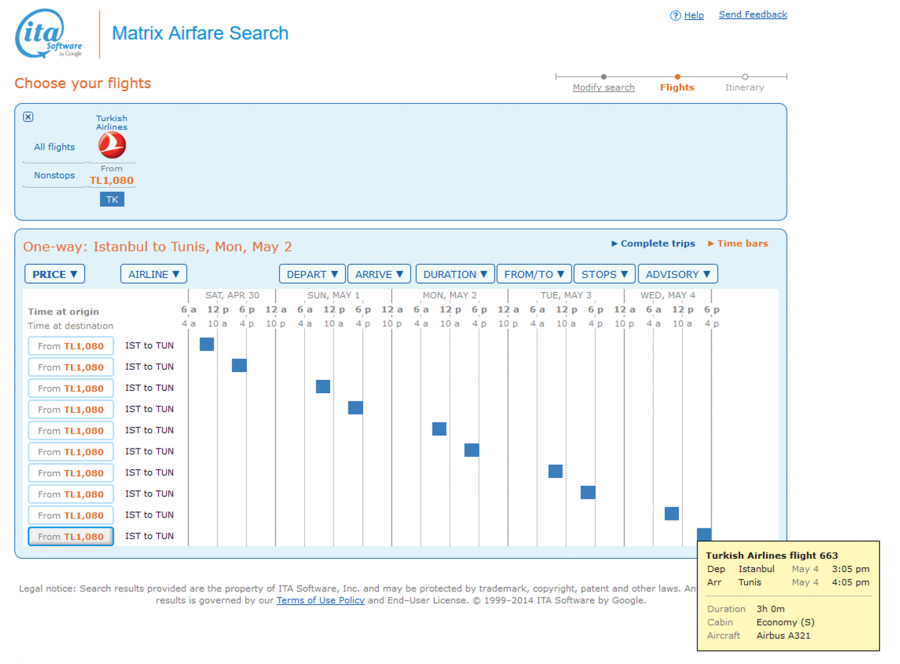
Task: Click the Saturday Apr 30 afternoon flight bar
Action: pyautogui.click(x=239, y=365)
